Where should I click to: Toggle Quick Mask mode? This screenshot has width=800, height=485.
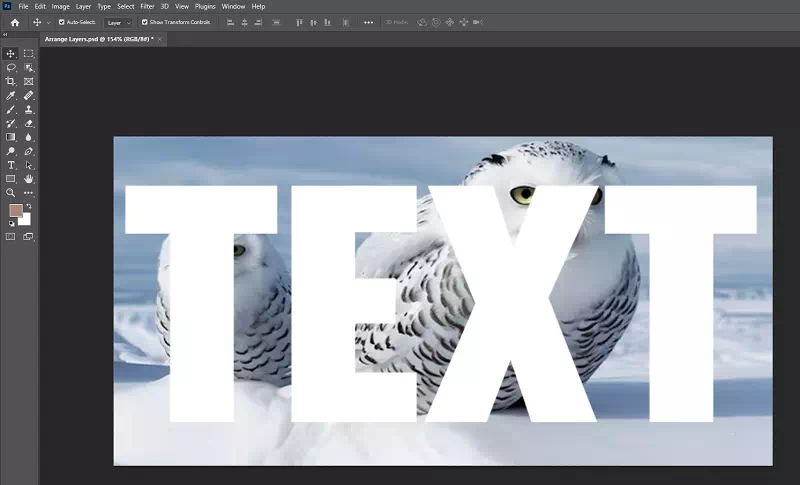10,237
